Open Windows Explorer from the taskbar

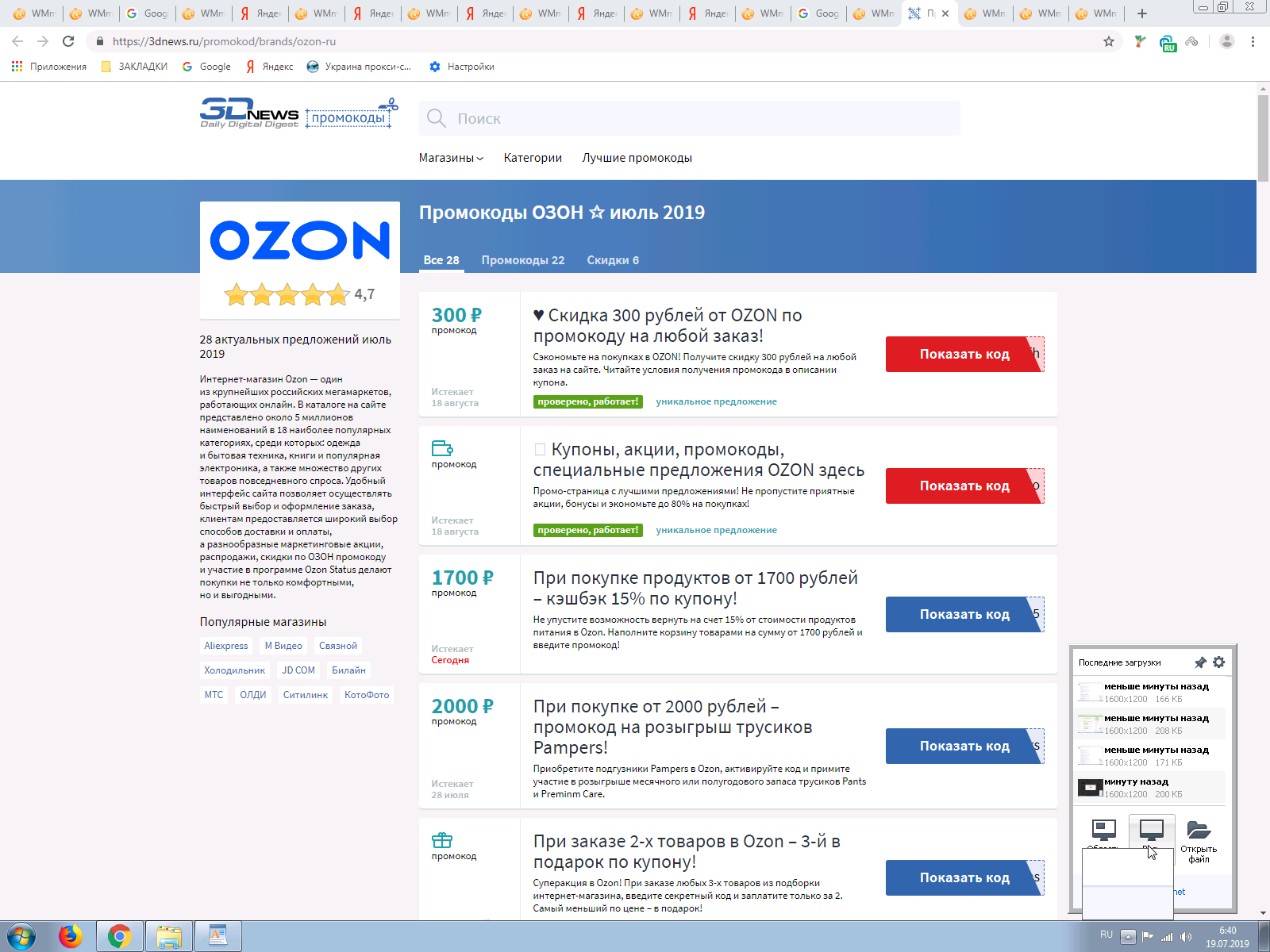click(168, 937)
